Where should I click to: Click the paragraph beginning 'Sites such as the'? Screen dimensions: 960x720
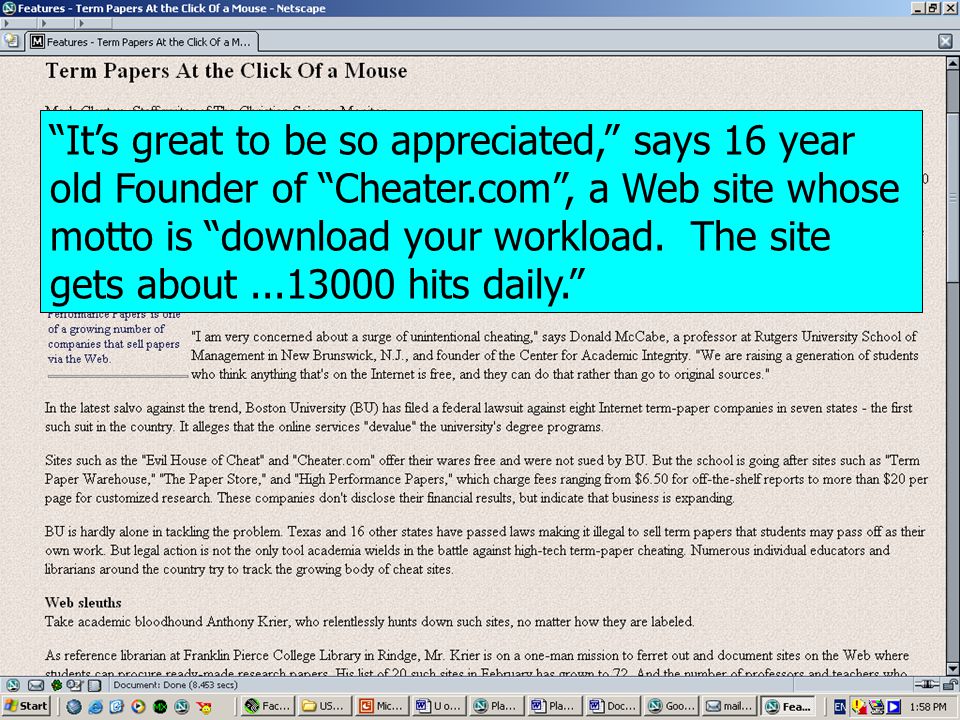486,479
